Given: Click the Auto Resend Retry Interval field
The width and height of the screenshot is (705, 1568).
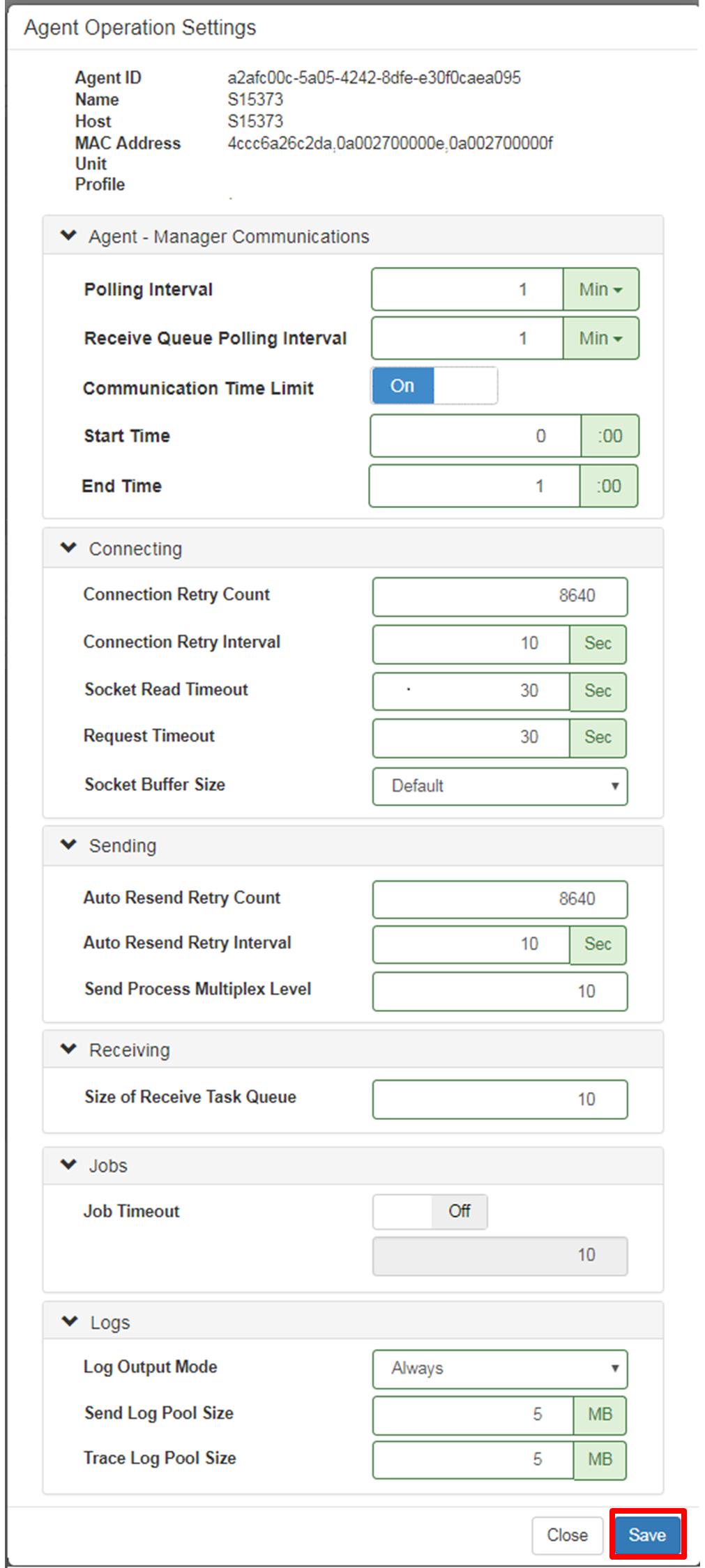Looking at the screenshot, I should 471,944.
